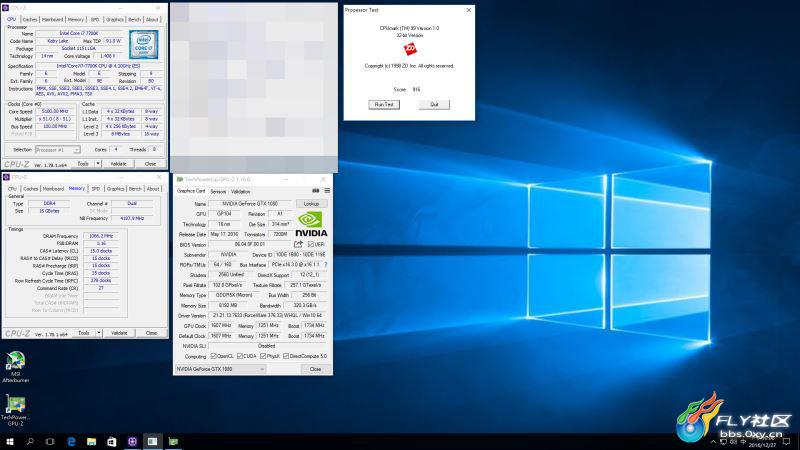Screen dimensions: 800x450
Task: Click Validate in Memory CPU-Z window
Action: coord(119,333)
